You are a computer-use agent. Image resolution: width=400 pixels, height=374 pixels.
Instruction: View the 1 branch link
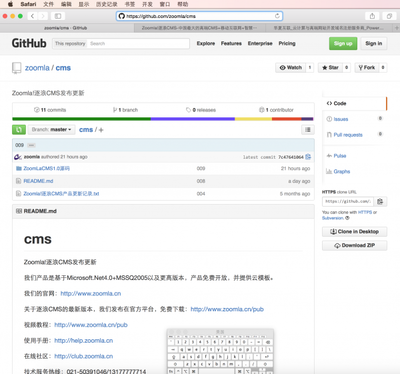click(125, 110)
